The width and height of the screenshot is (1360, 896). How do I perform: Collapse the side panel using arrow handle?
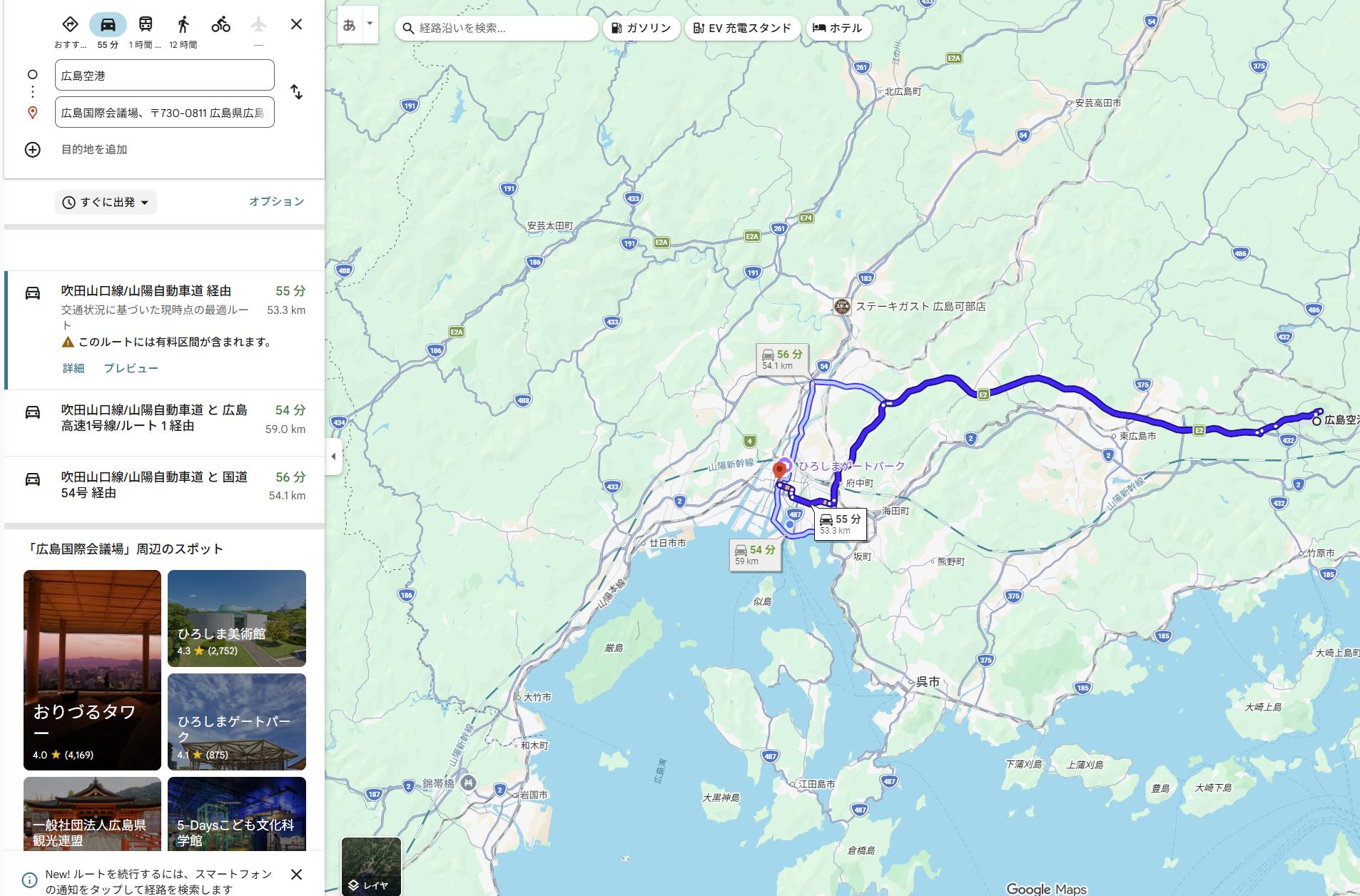point(333,457)
